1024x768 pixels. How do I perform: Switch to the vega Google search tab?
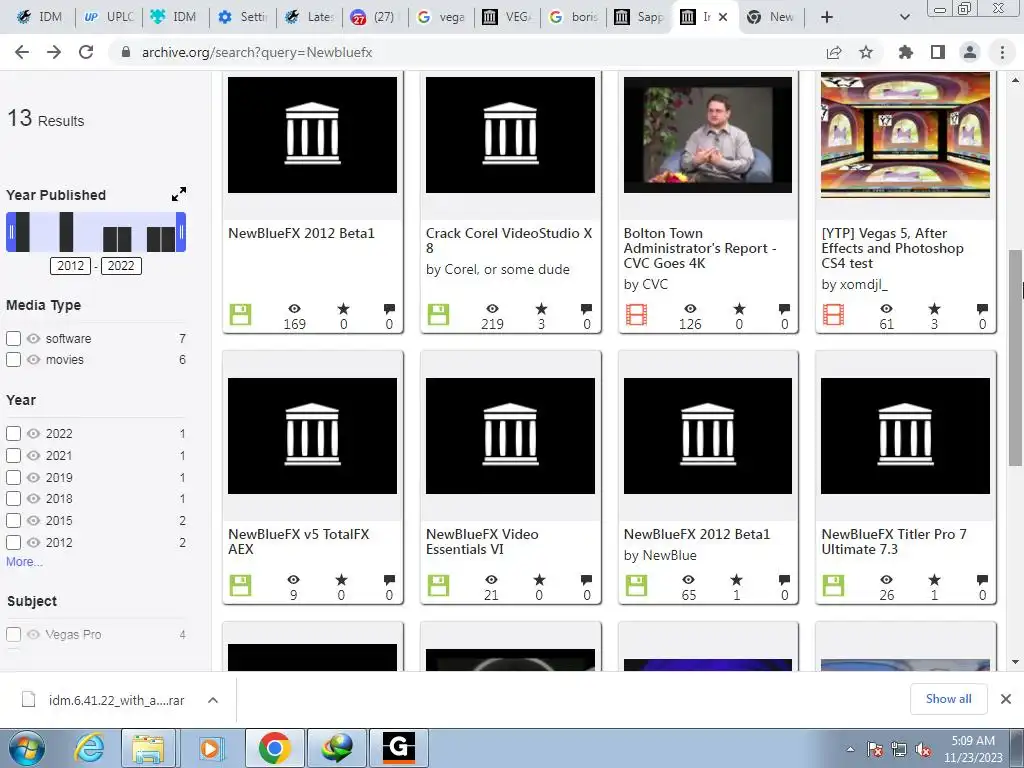click(441, 17)
